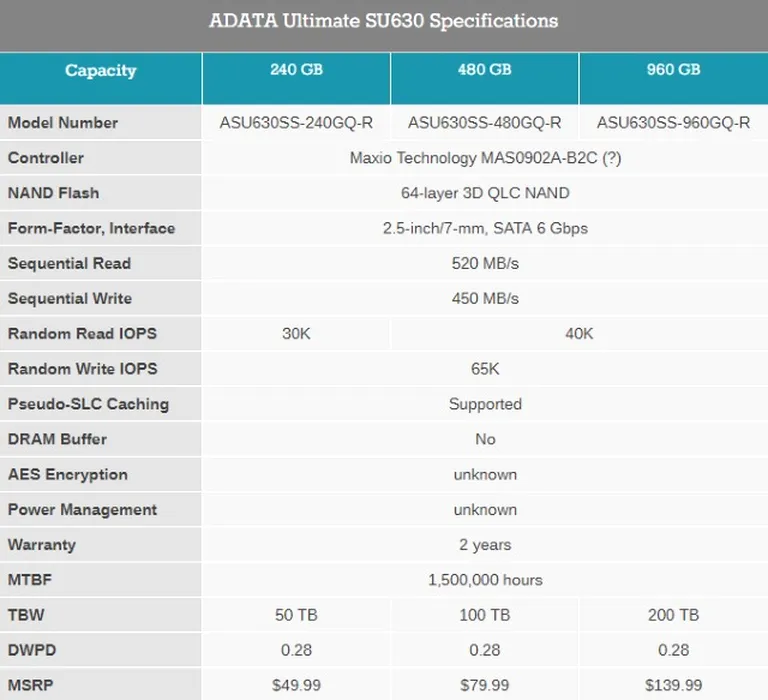Click 'unknown' in AES Encryption row

tap(485, 475)
